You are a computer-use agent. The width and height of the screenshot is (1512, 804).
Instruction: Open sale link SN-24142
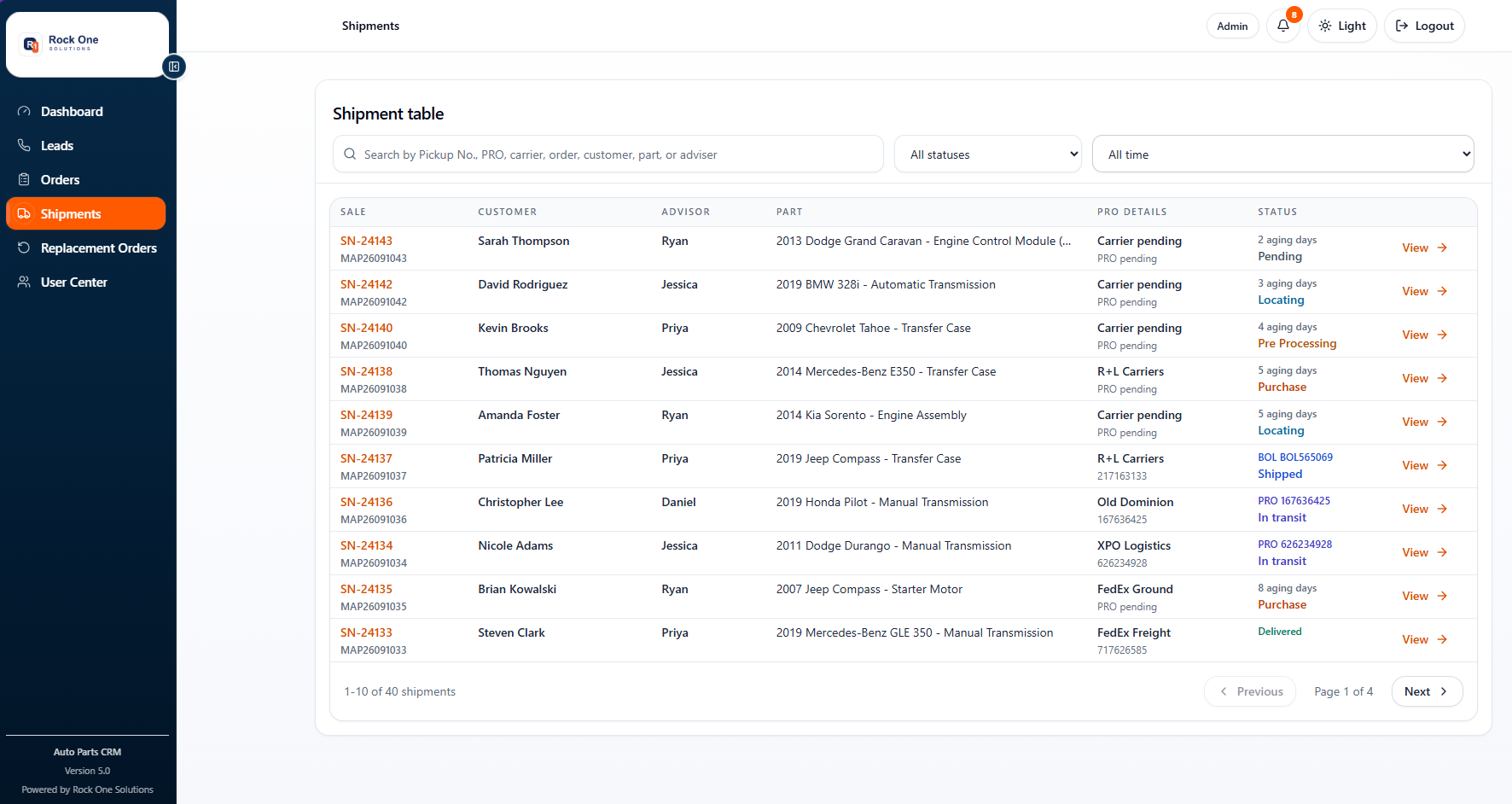pos(366,284)
